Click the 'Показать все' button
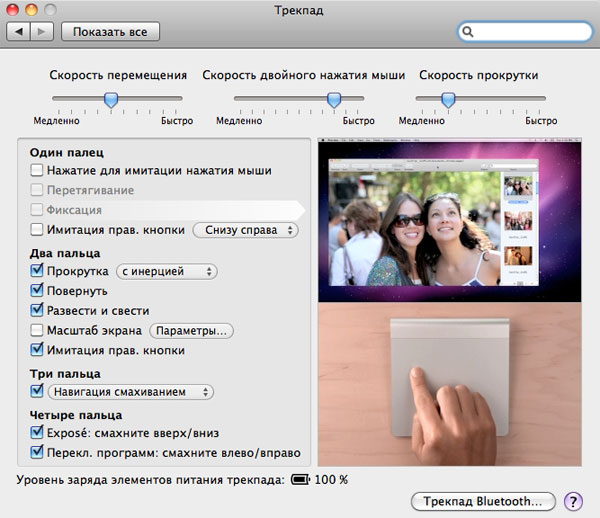Viewport: 600px width, 518px height. click(110, 31)
